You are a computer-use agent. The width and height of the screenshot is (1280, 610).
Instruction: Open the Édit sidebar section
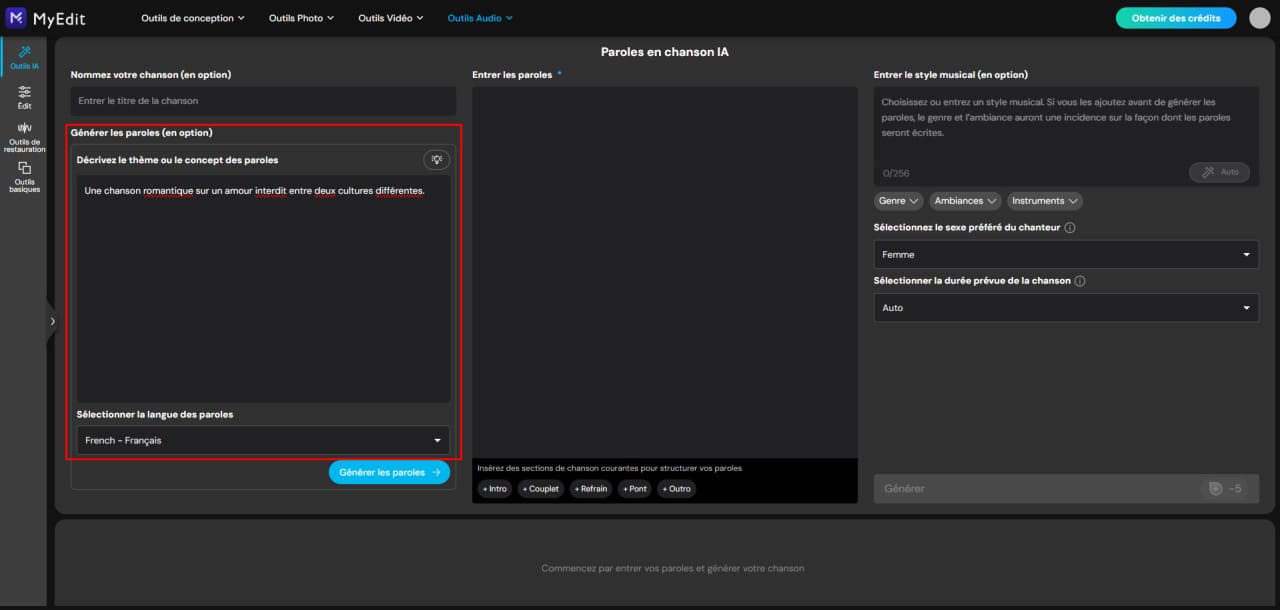pyautogui.click(x=24, y=97)
